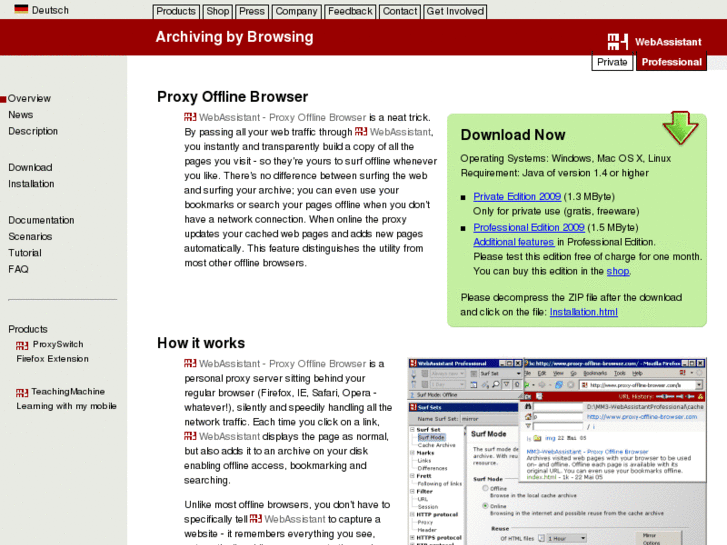Click the How it works heading
Viewport: 727px width, 545px height.
[201, 343]
